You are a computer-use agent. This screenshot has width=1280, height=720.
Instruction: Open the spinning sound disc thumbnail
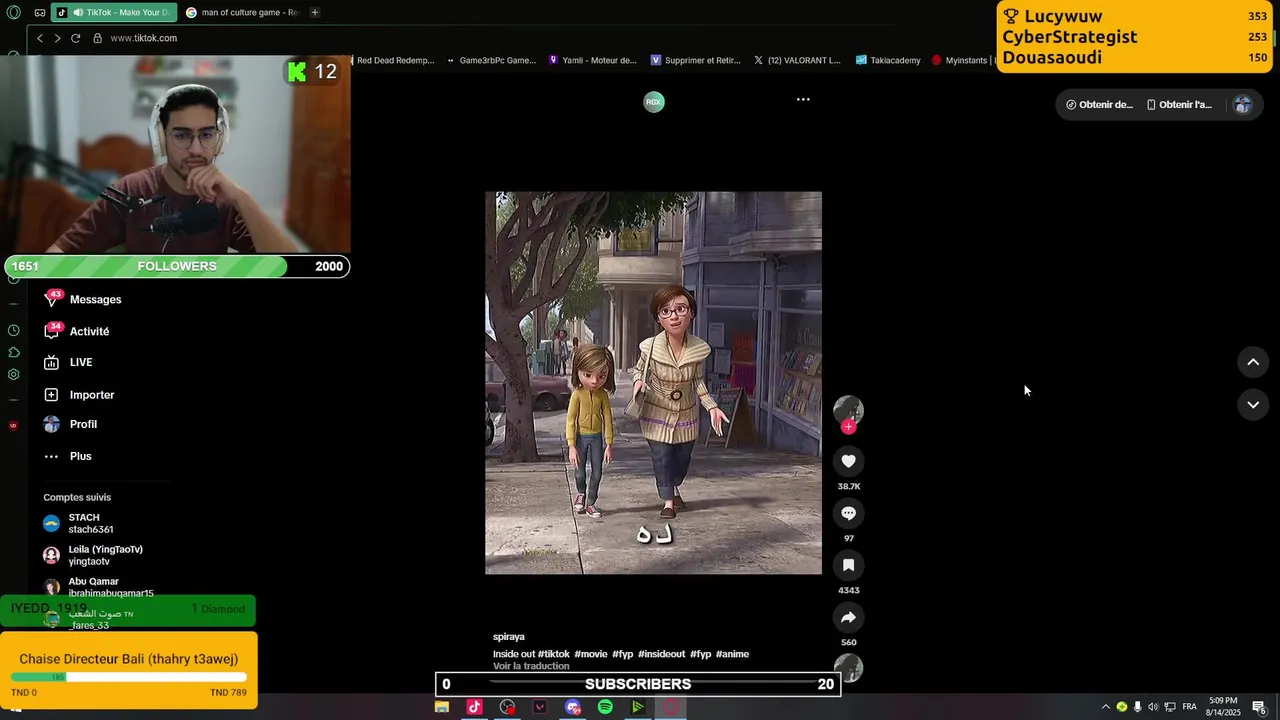click(x=848, y=667)
